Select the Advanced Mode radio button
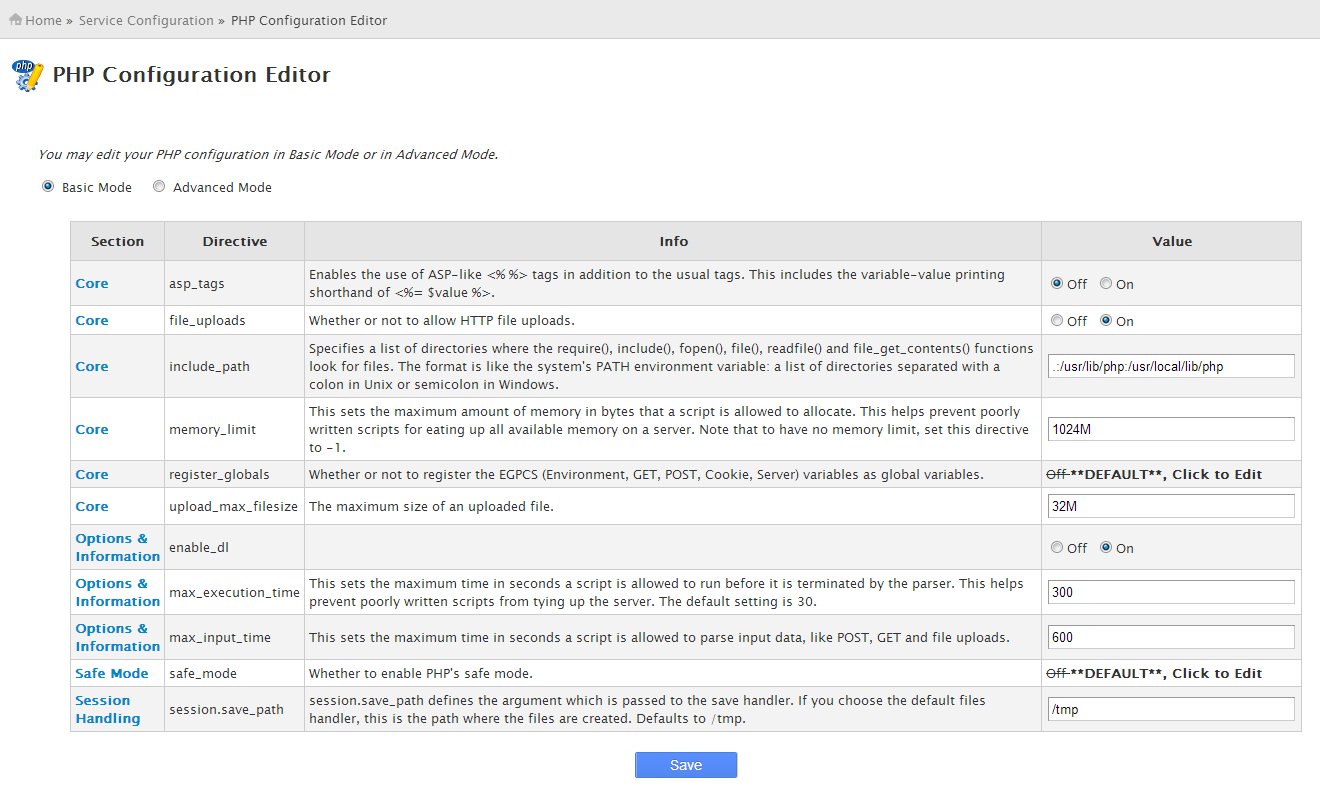1320x795 pixels. (159, 186)
